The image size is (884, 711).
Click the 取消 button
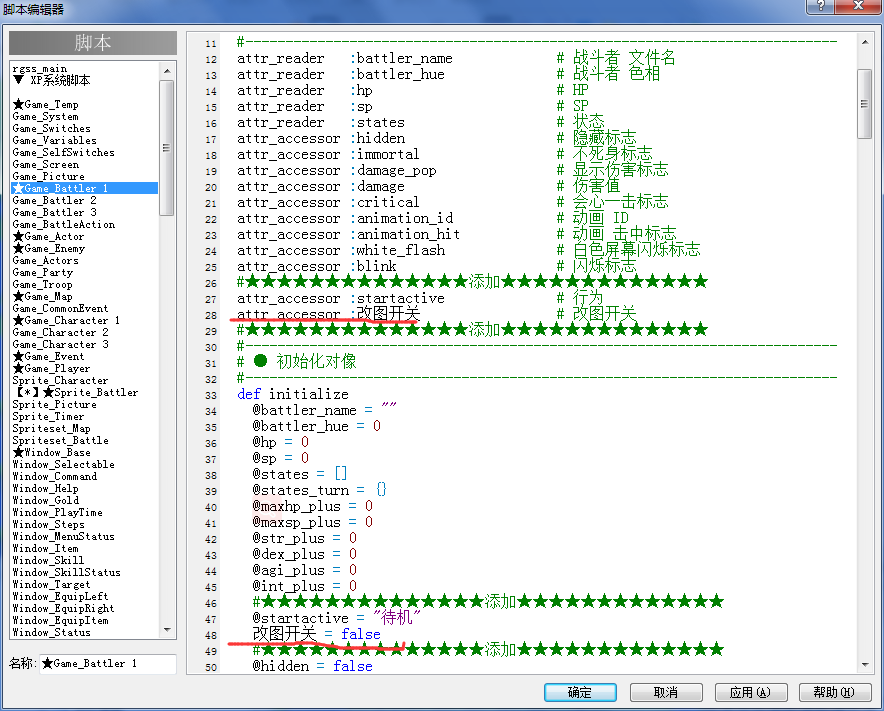tap(666, 692)
